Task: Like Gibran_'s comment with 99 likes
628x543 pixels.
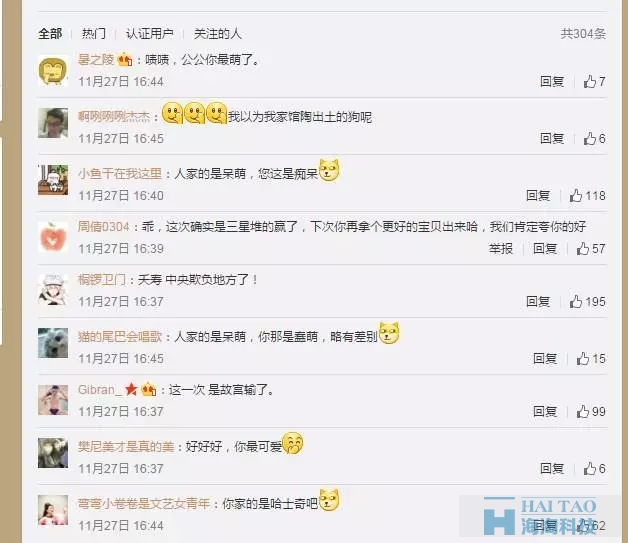Action: click(591, 412)
